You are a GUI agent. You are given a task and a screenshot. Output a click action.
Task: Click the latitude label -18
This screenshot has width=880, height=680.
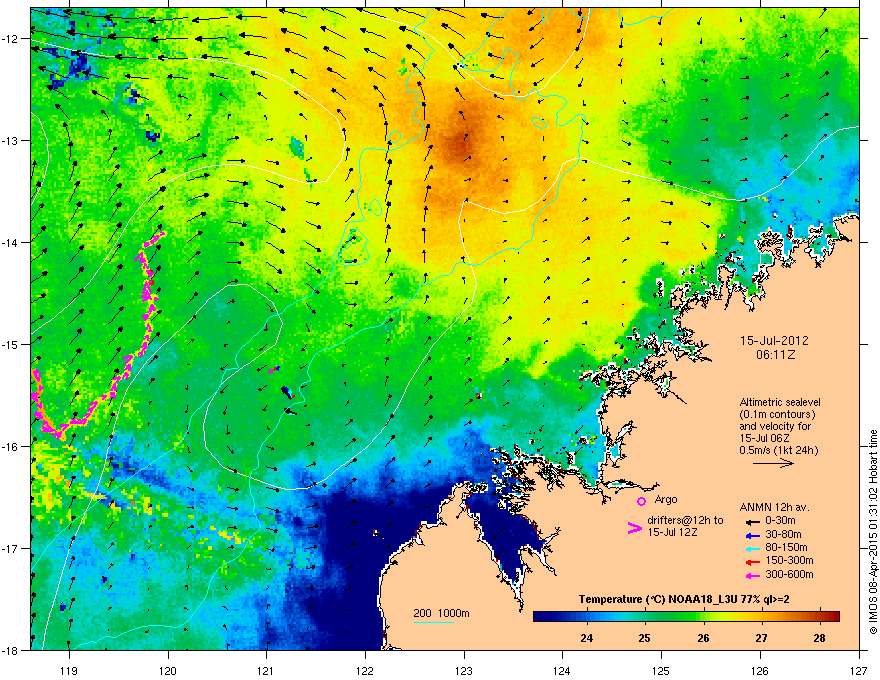pos(11,650)
